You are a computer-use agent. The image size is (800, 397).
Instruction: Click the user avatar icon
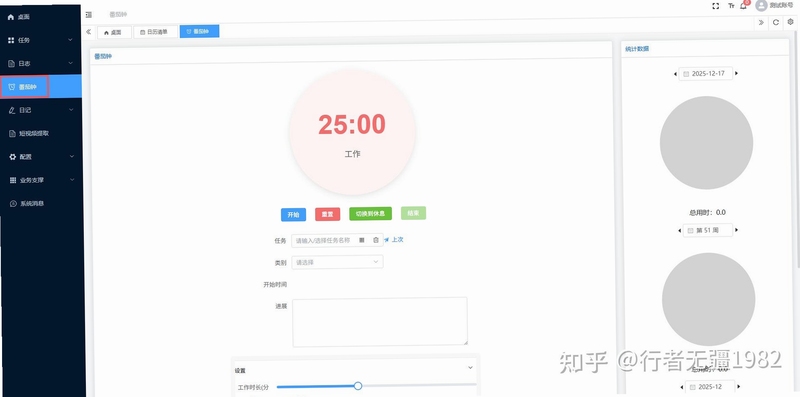(x=761, y=5)
